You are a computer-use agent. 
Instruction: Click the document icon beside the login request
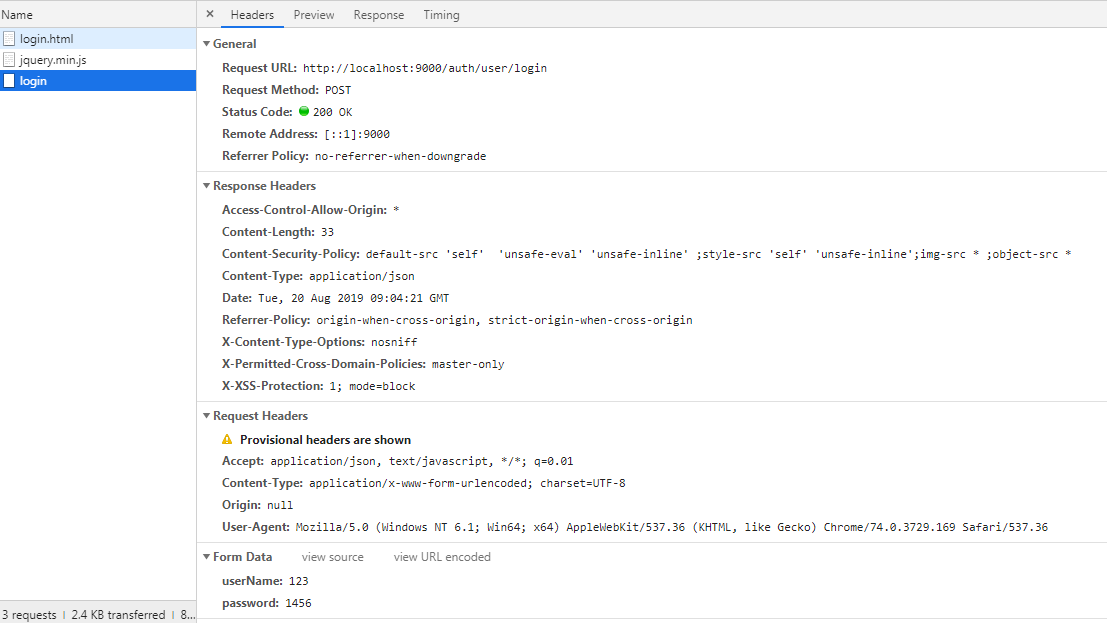pos(9,80)
